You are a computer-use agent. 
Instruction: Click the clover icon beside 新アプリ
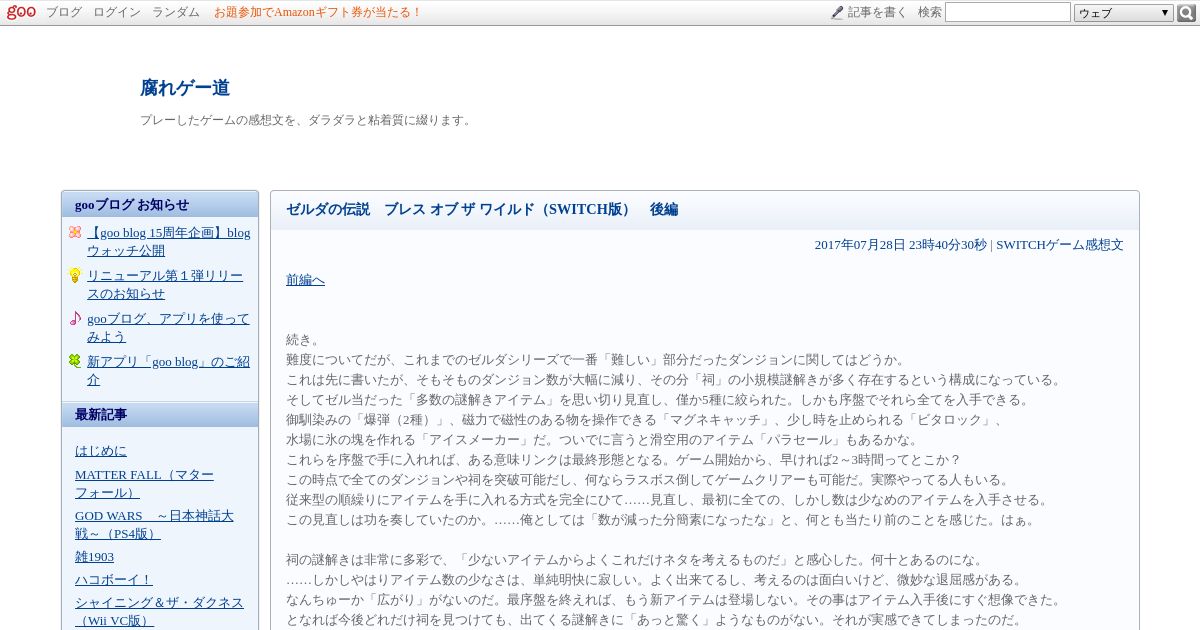(75, 361)
